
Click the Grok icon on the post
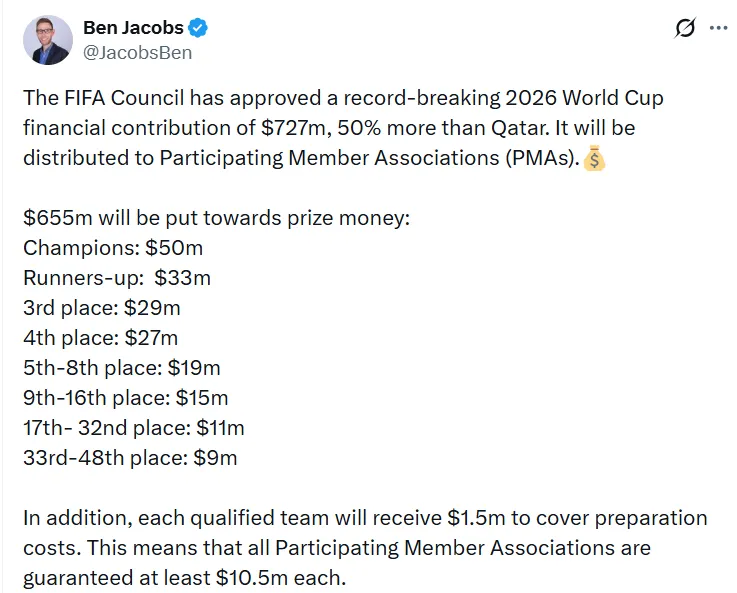[685, 28]
